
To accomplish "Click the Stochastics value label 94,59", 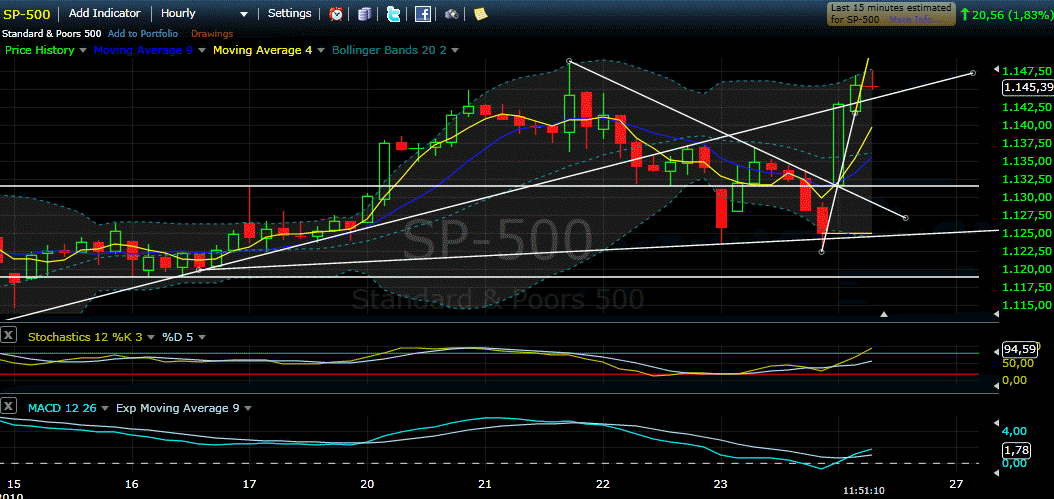I will [1020, 349].
